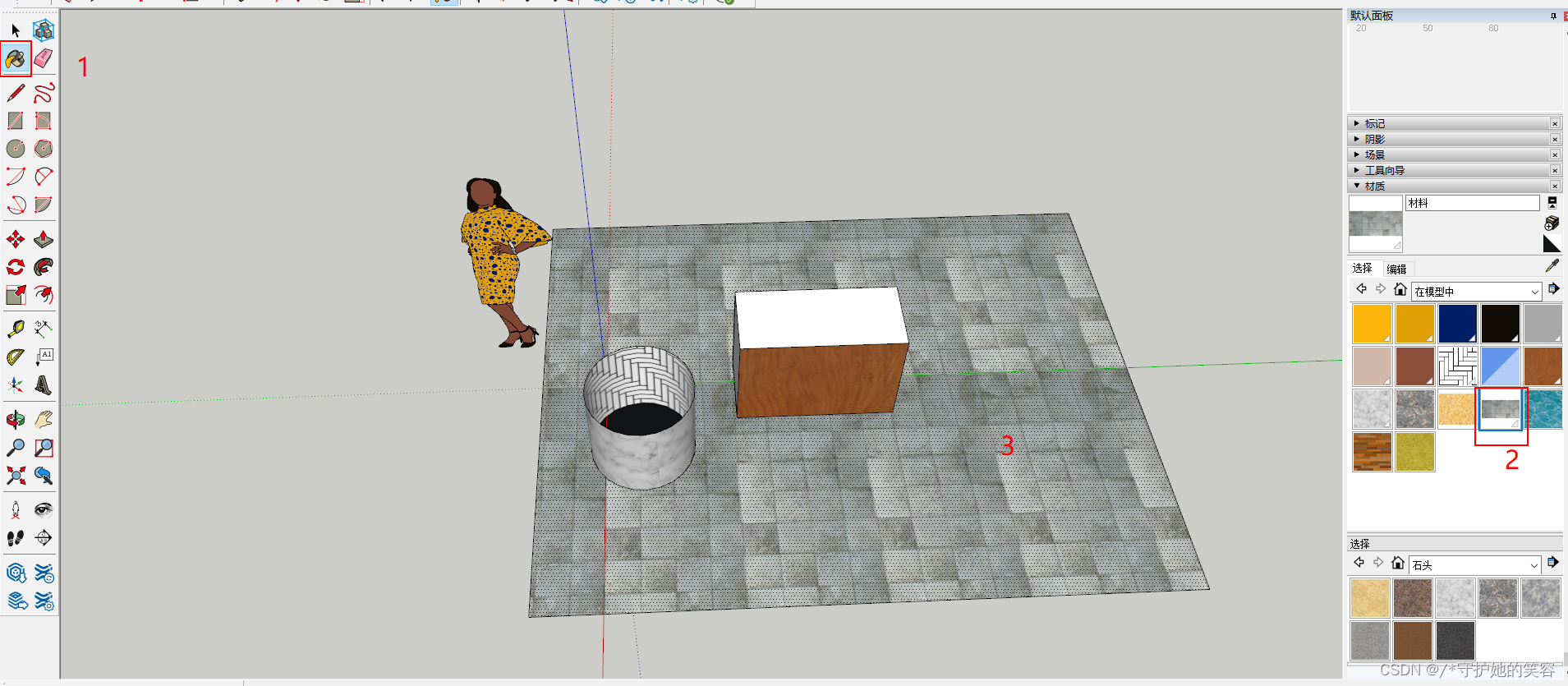The image size is (1568, 686).
Task: Activate the Offset tool
Action: [44, 295]
